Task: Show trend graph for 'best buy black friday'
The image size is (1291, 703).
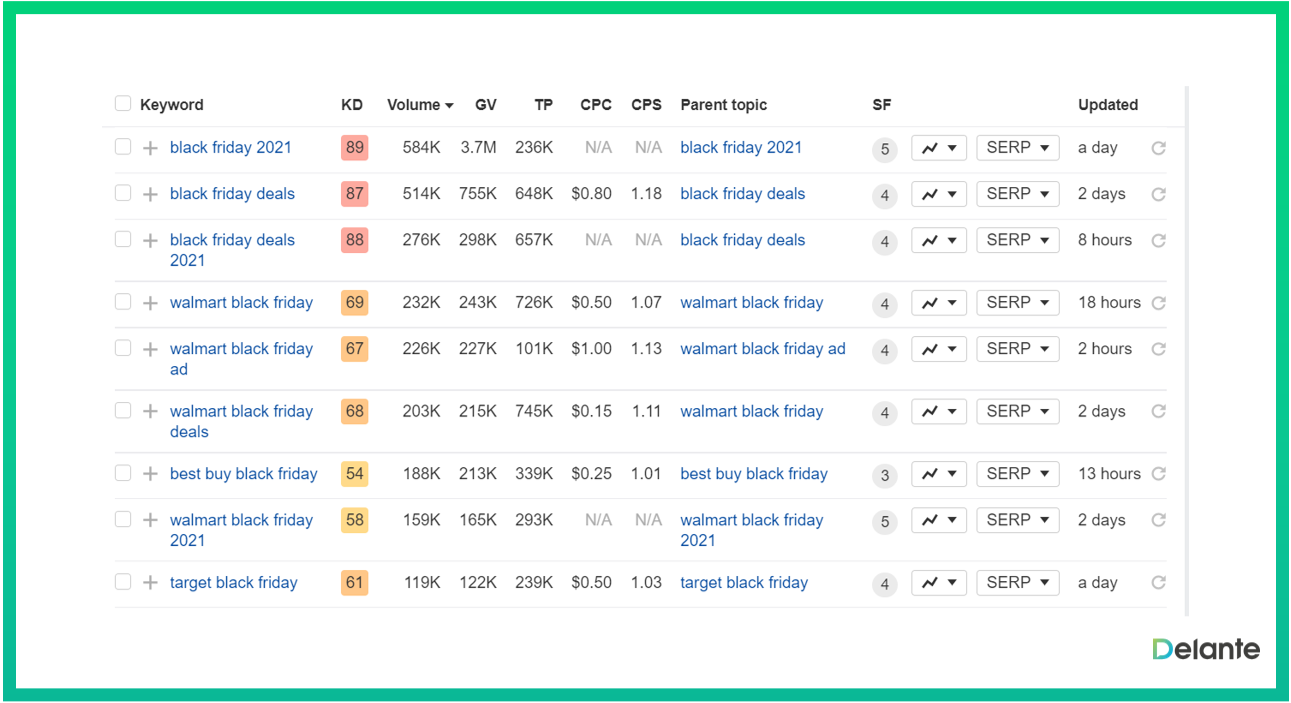Action: (938, 474)
